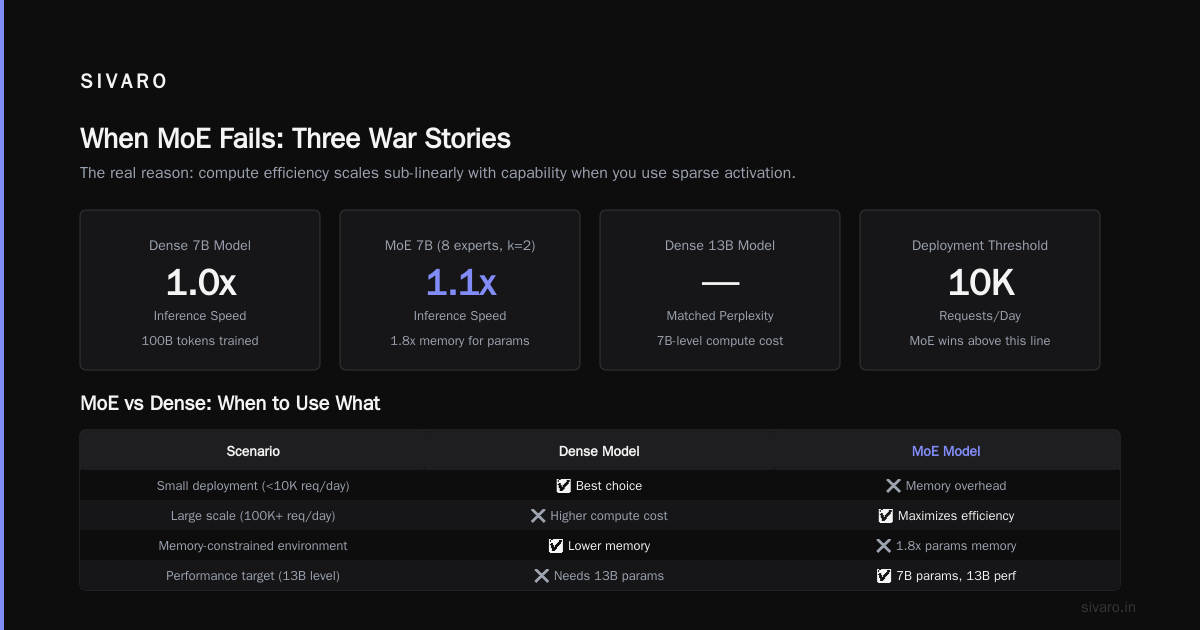Open the Dense 13B Model card
The image size is (1200, 630).
click(x=720, y=290)
